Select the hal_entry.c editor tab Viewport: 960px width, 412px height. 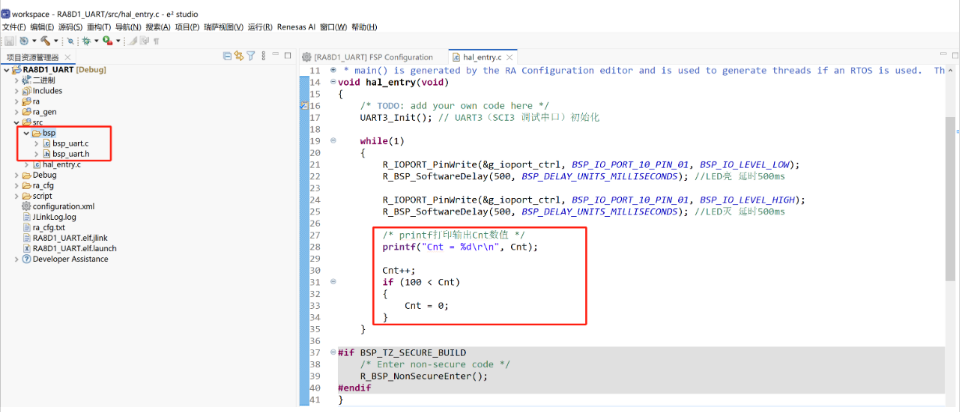(x=482, y=57)
